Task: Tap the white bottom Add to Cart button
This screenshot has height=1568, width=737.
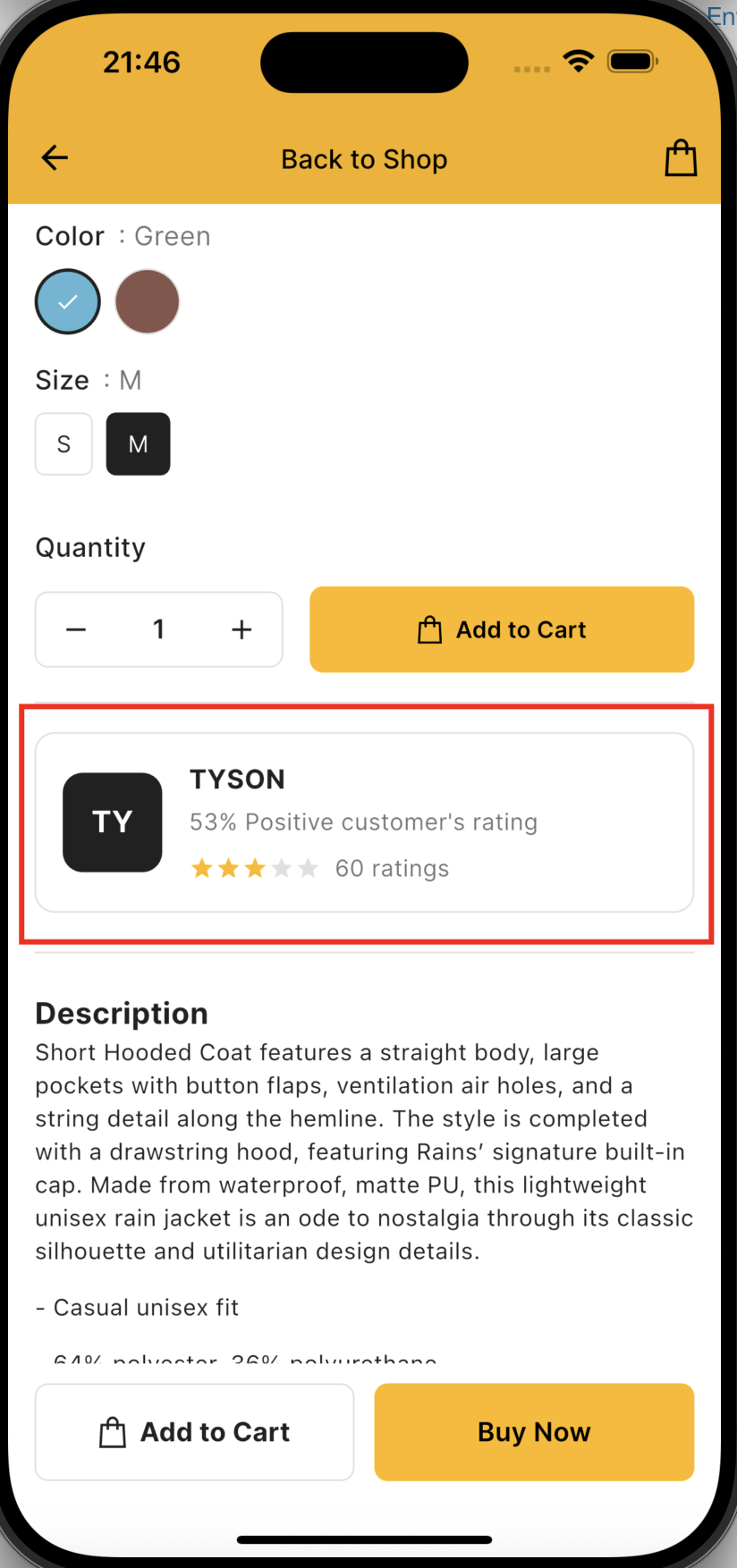Action: click(x=194, y=1432)
